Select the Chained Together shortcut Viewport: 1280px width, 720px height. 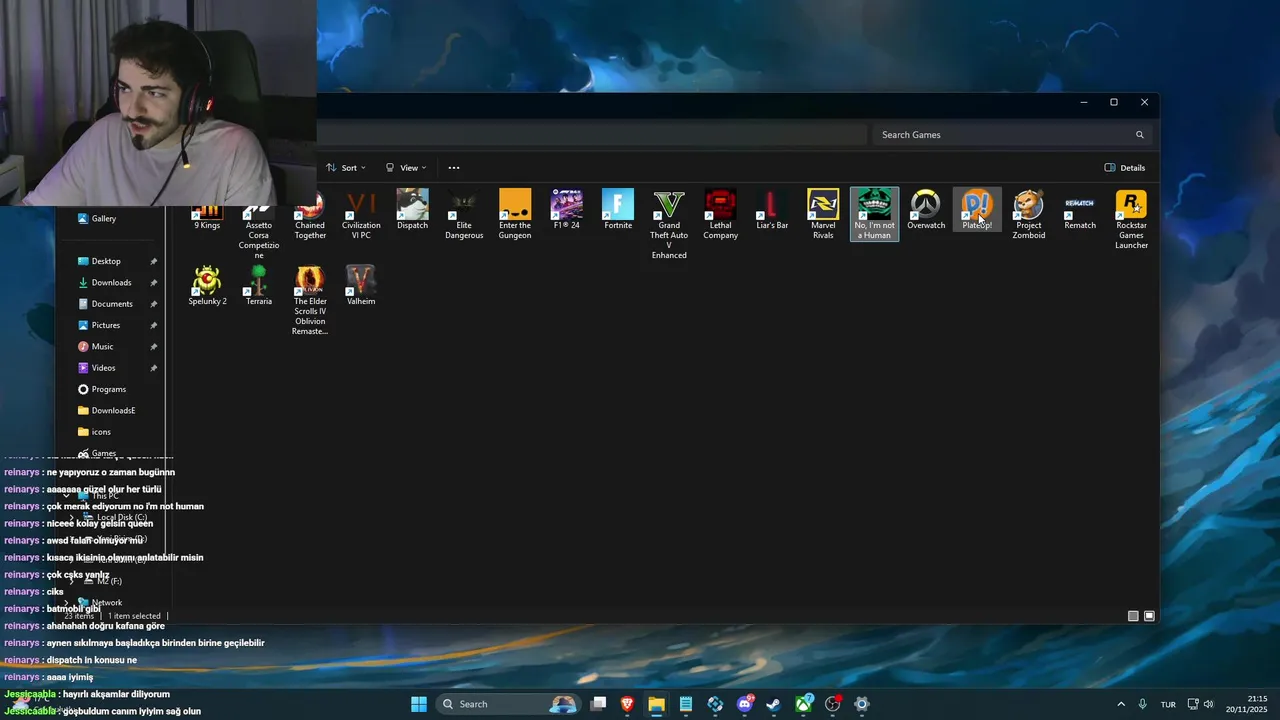tap(310, 215)
